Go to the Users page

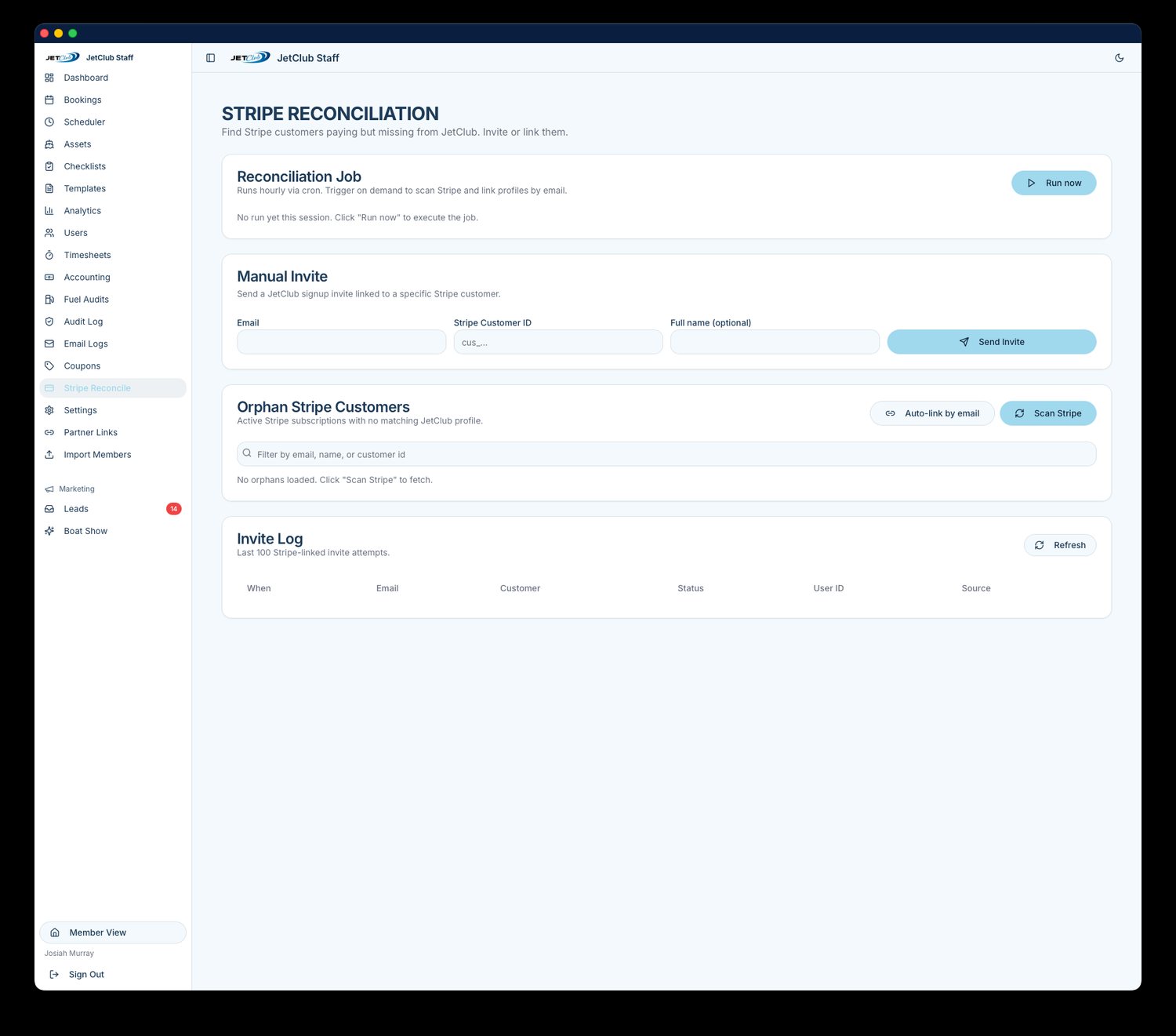(x=113, y=233)
